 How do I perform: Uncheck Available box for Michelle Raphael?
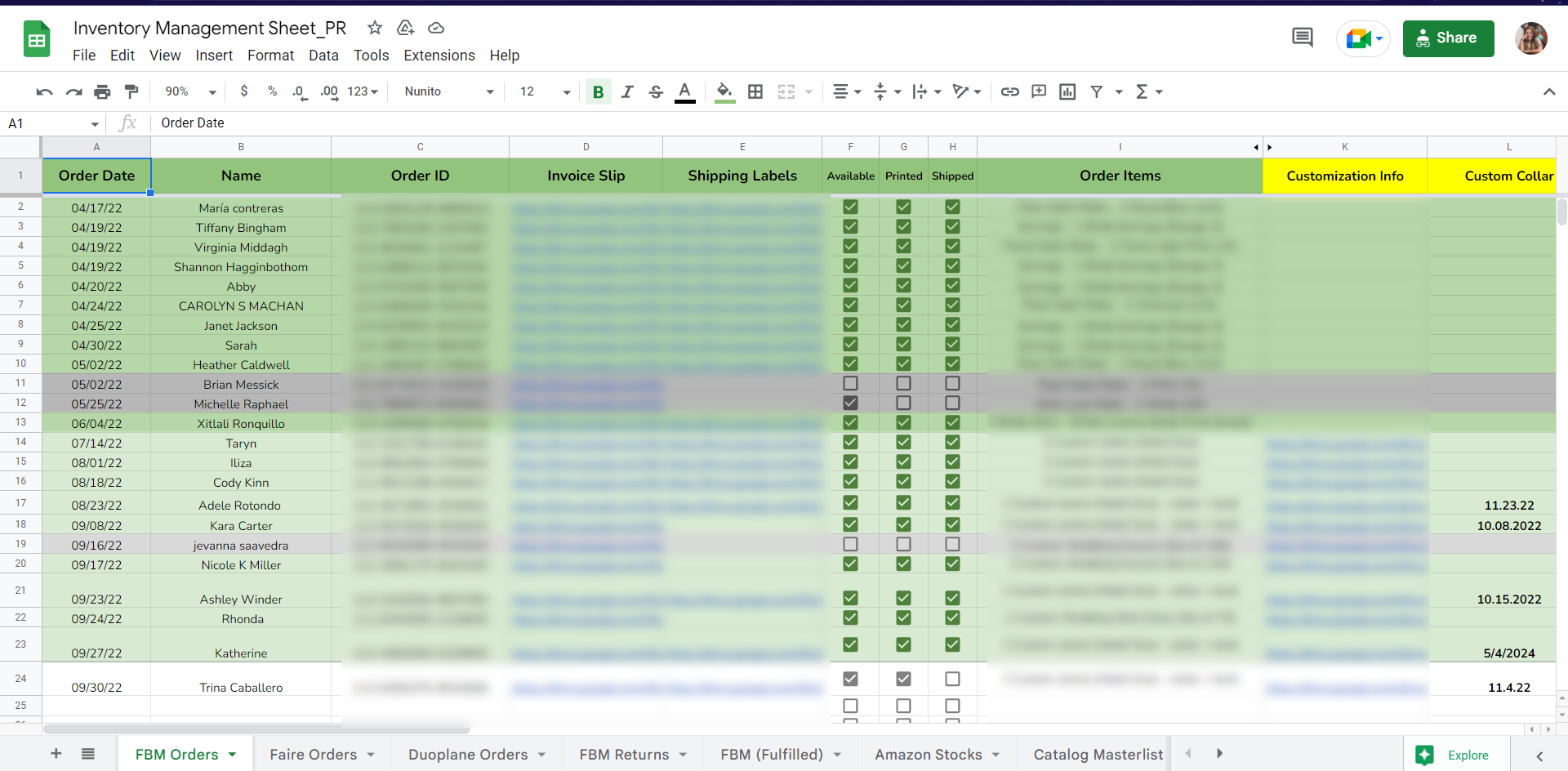point(850,403)
